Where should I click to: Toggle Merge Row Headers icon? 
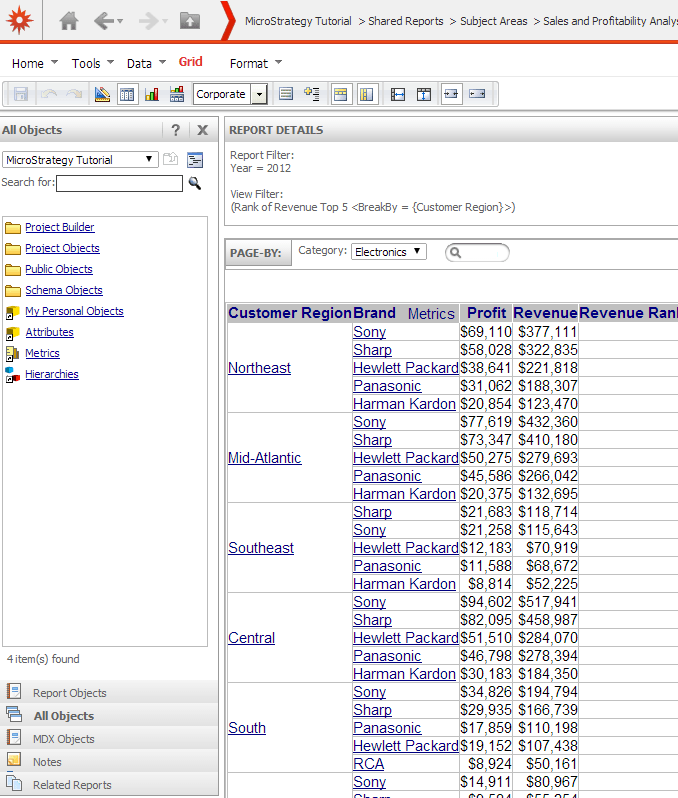tap(366, 94)
